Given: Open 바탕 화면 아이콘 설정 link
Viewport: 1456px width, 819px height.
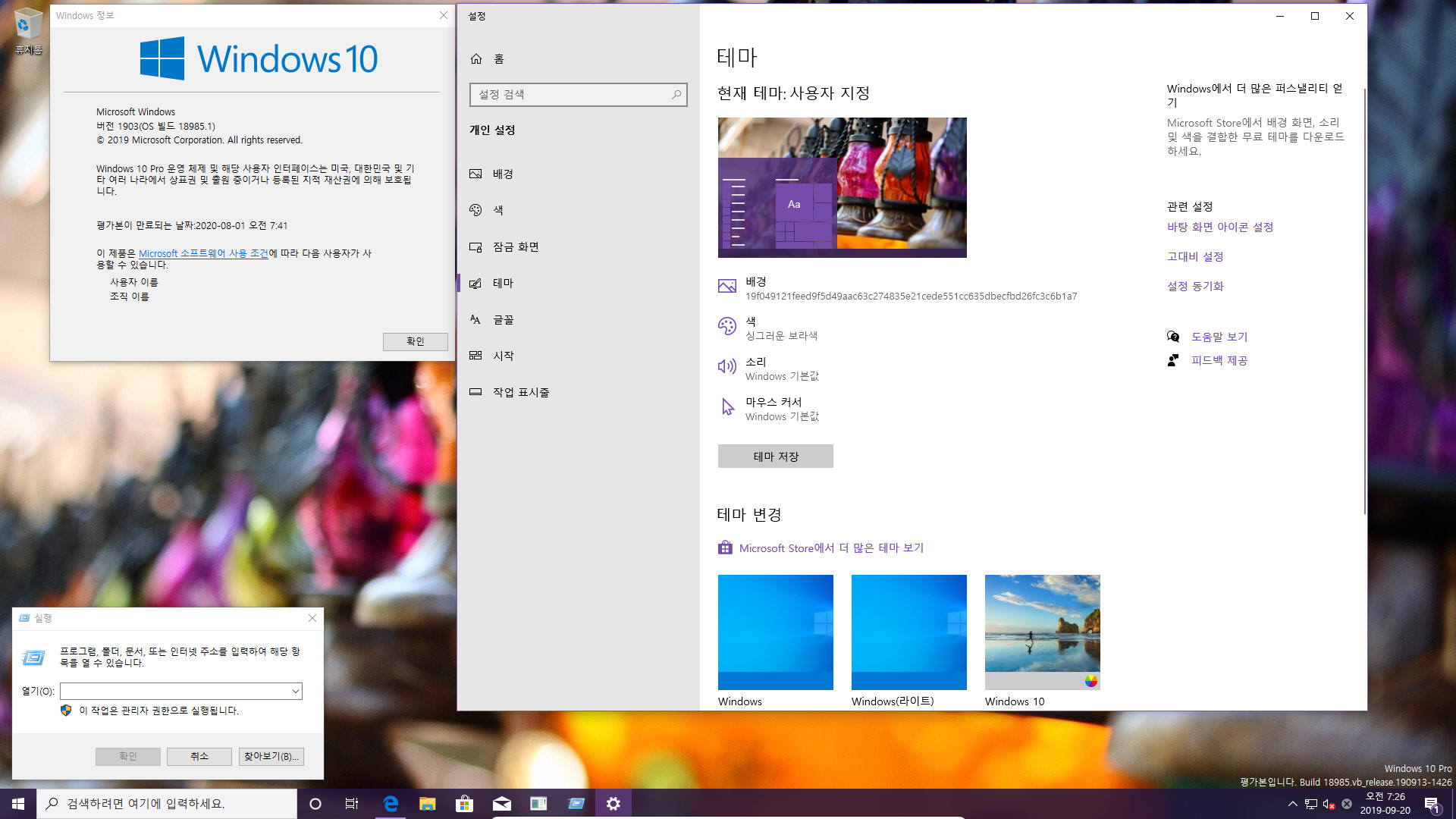Looking at the screenshot, I should coord(1219,227).
